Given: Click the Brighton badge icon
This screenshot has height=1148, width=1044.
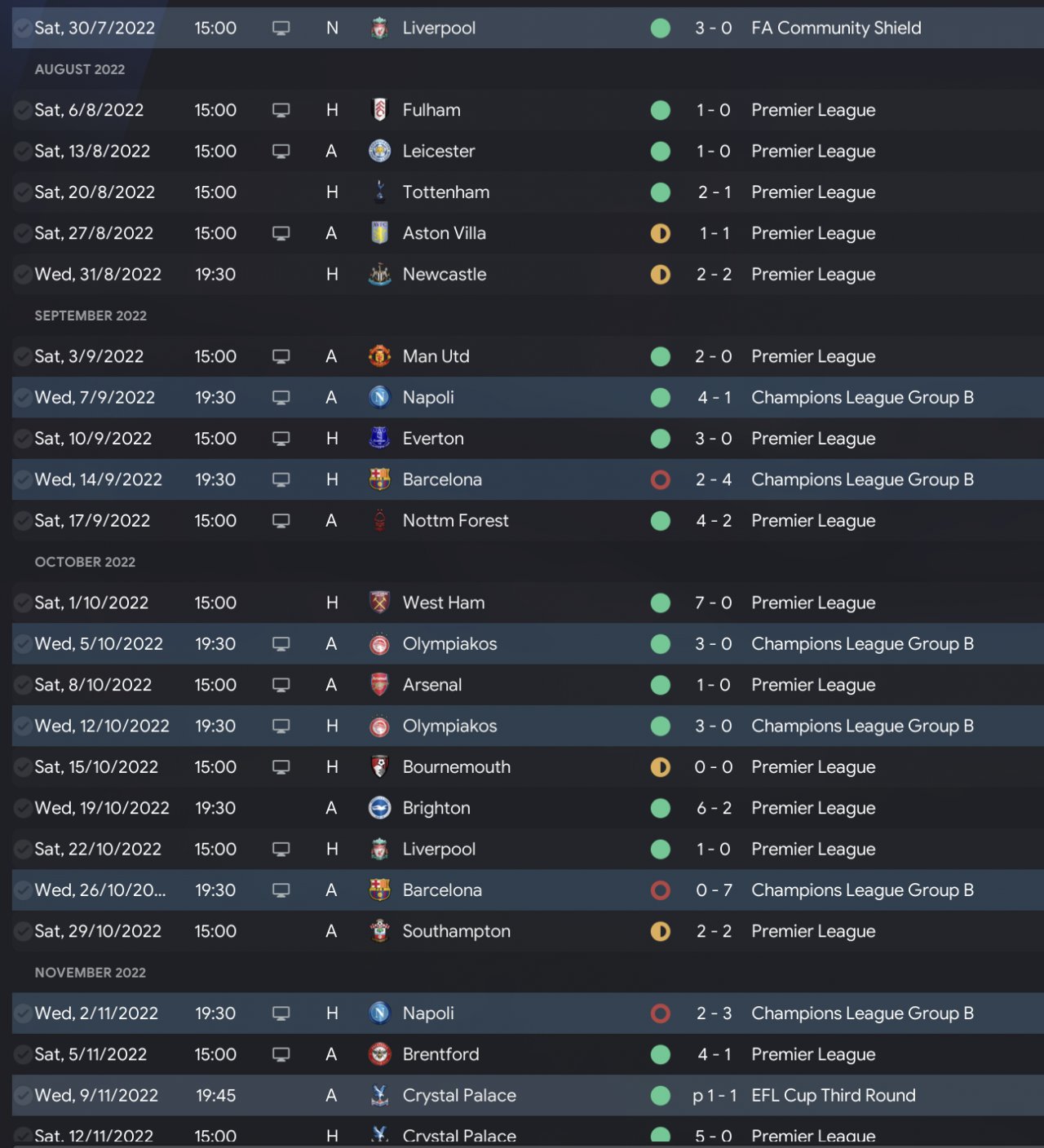Looking at the screenshot, I should pos(379,808).
